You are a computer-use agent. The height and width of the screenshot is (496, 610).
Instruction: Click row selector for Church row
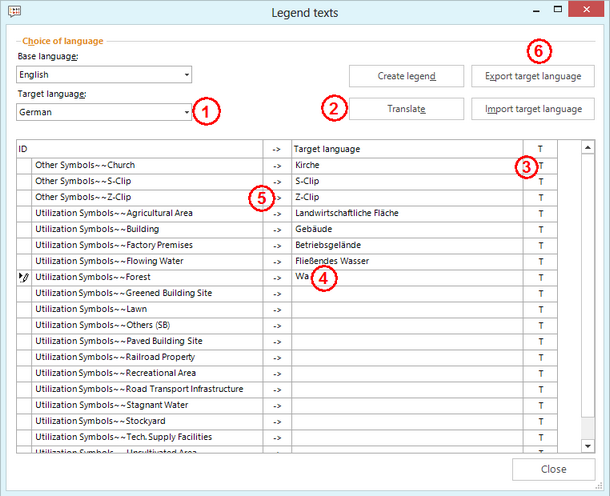24,166
